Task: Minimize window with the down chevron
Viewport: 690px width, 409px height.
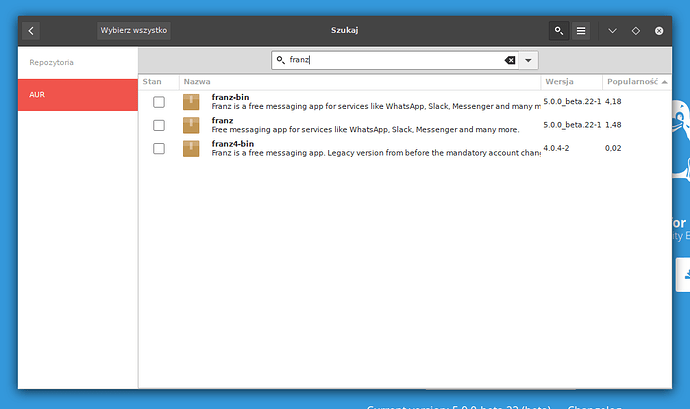Action: coord(612,31)
